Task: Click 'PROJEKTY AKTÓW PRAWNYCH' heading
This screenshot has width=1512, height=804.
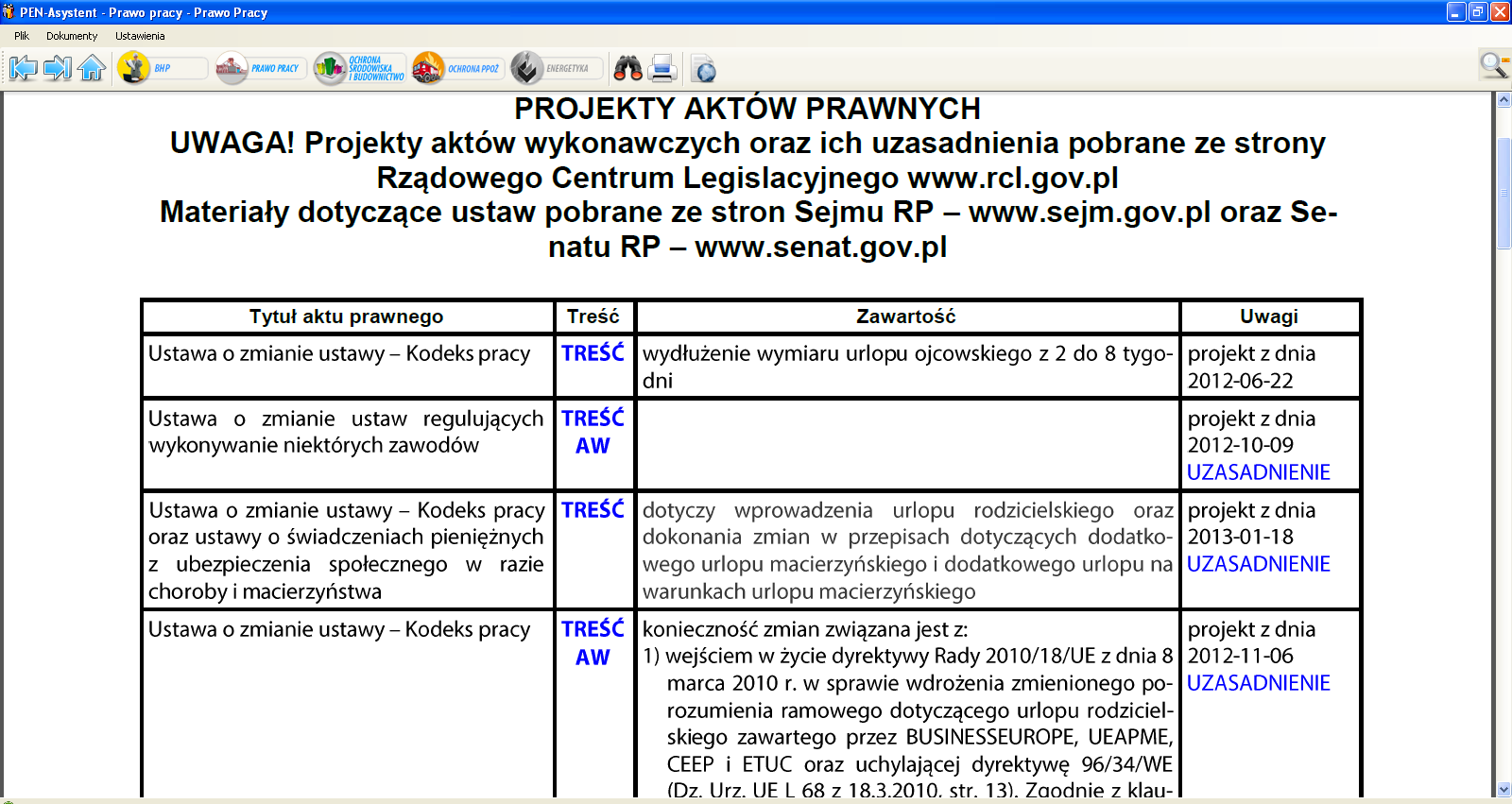Action: [747, 109]
